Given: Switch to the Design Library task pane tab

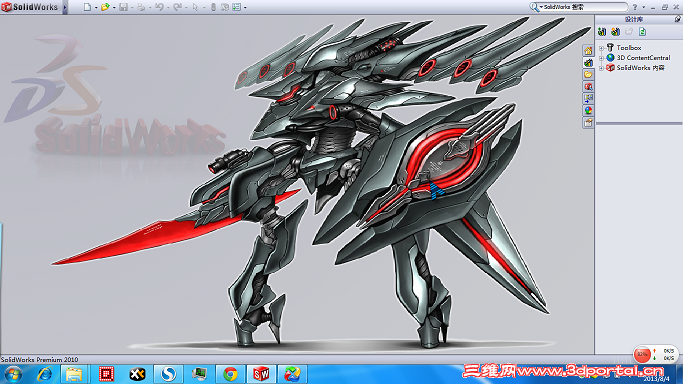Looking at the screenshot, I should click(588, 63).
